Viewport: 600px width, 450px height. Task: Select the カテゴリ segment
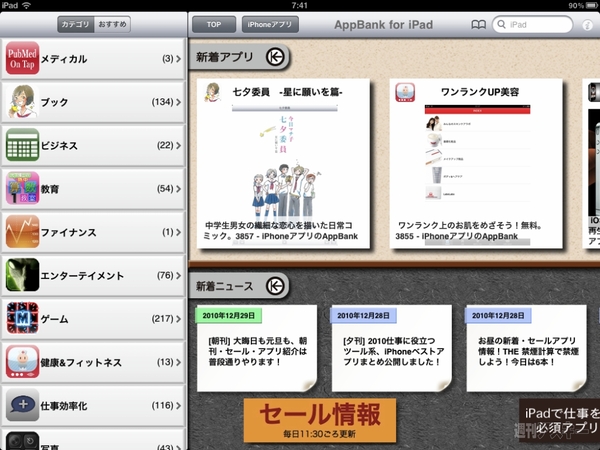(76, 24)
